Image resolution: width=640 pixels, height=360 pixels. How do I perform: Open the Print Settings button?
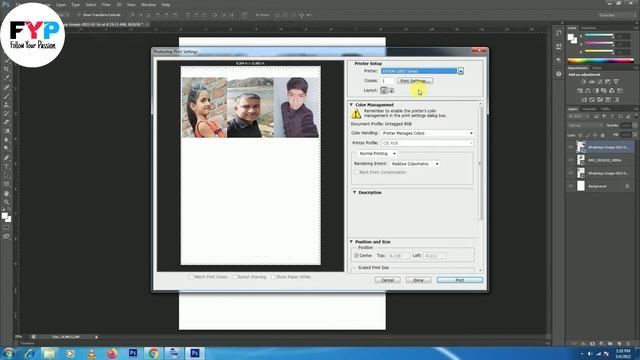(x=414, y=81)
